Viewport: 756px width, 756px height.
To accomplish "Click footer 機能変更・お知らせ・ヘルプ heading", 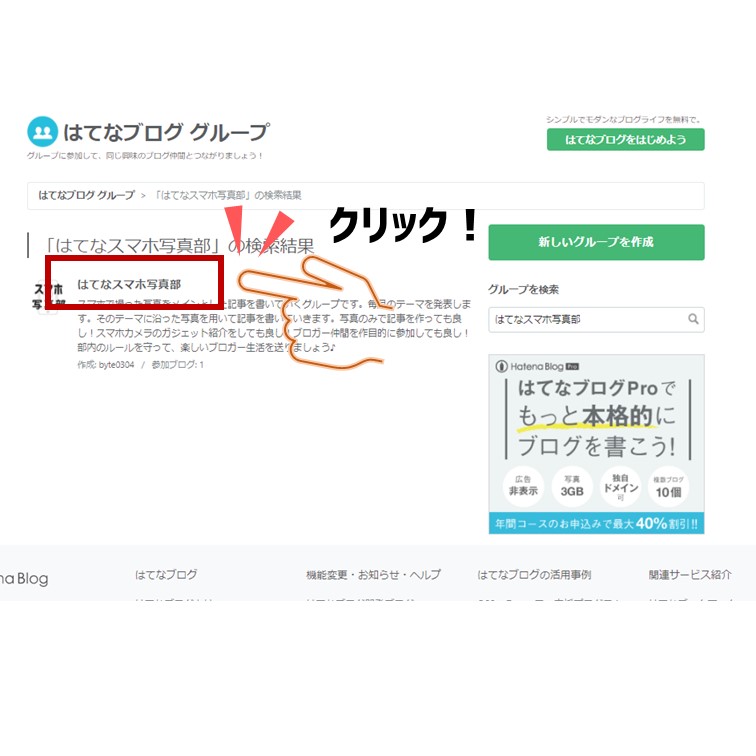I will (374, 575).
